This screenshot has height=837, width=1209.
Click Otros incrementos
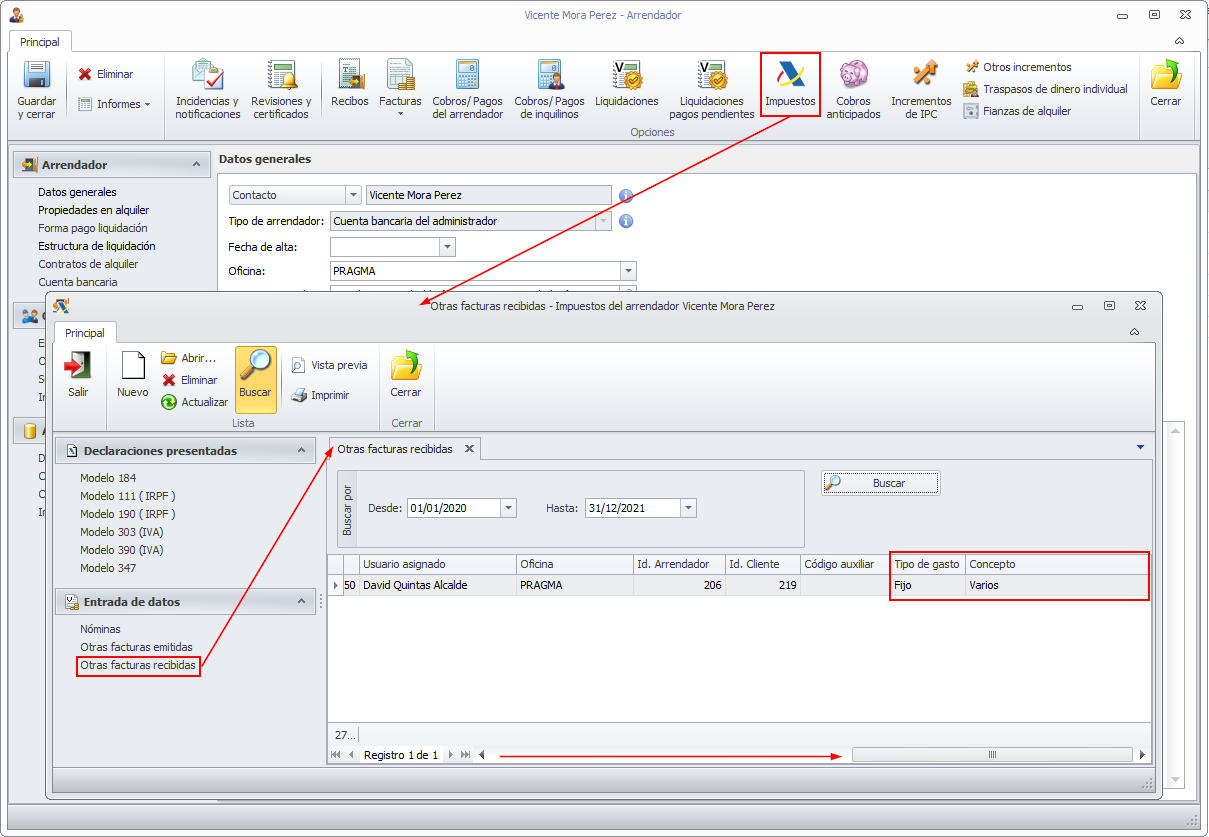point(1017,67)
